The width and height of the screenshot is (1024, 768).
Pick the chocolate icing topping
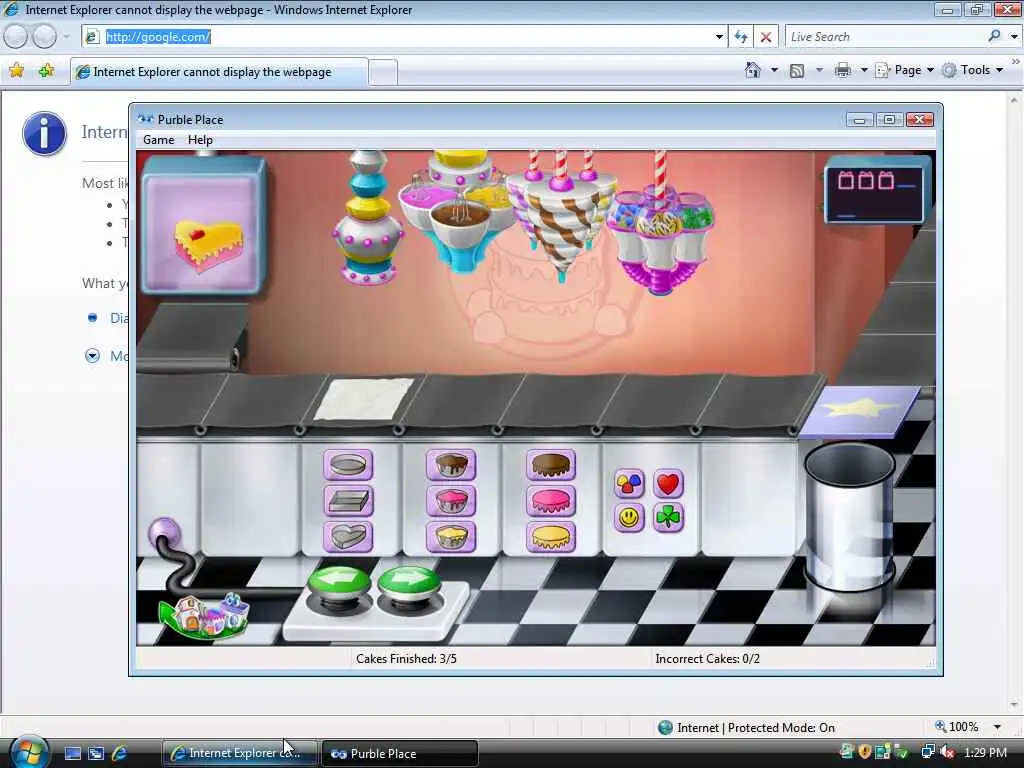(x=551, y=465)
